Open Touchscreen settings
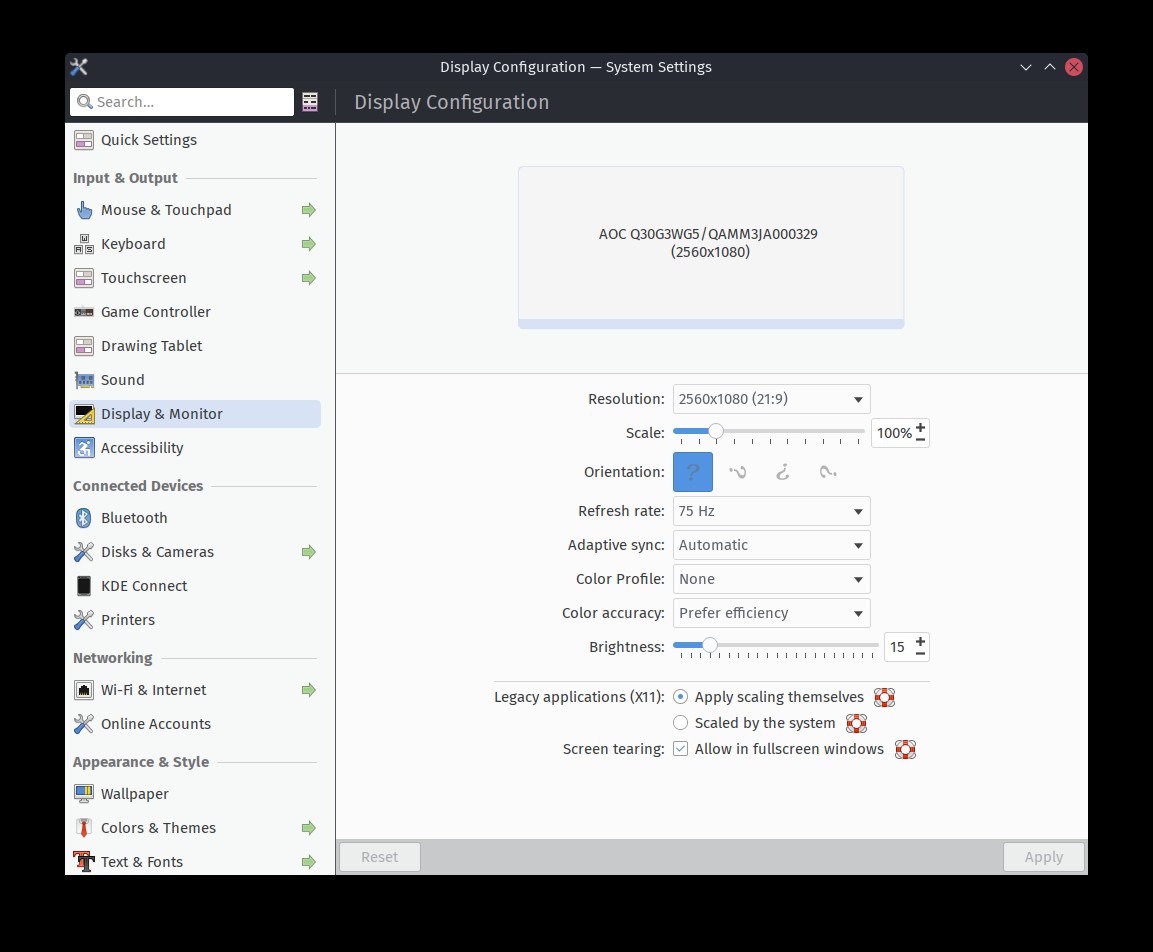Viewport: 1153px width, 952px height. point(195,278)
